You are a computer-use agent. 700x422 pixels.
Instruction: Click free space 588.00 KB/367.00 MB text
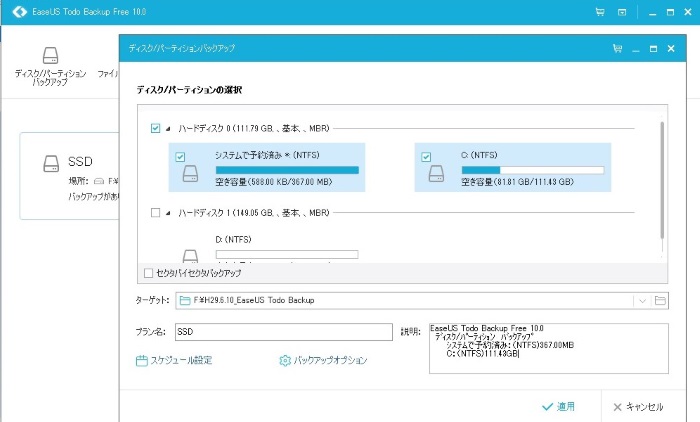[274, 182]
